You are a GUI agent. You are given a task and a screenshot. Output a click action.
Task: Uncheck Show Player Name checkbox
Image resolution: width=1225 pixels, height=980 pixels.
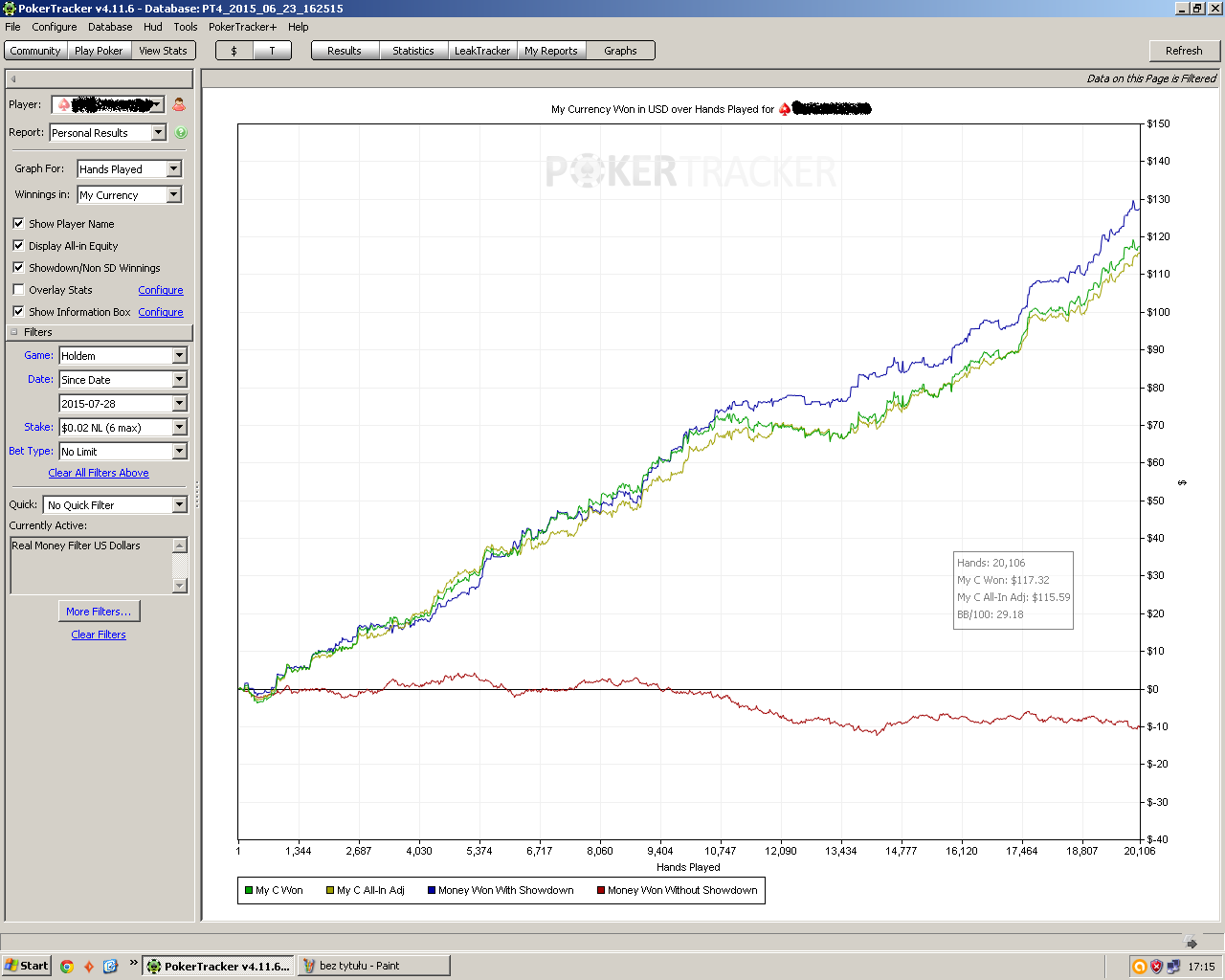coord(18,223)
